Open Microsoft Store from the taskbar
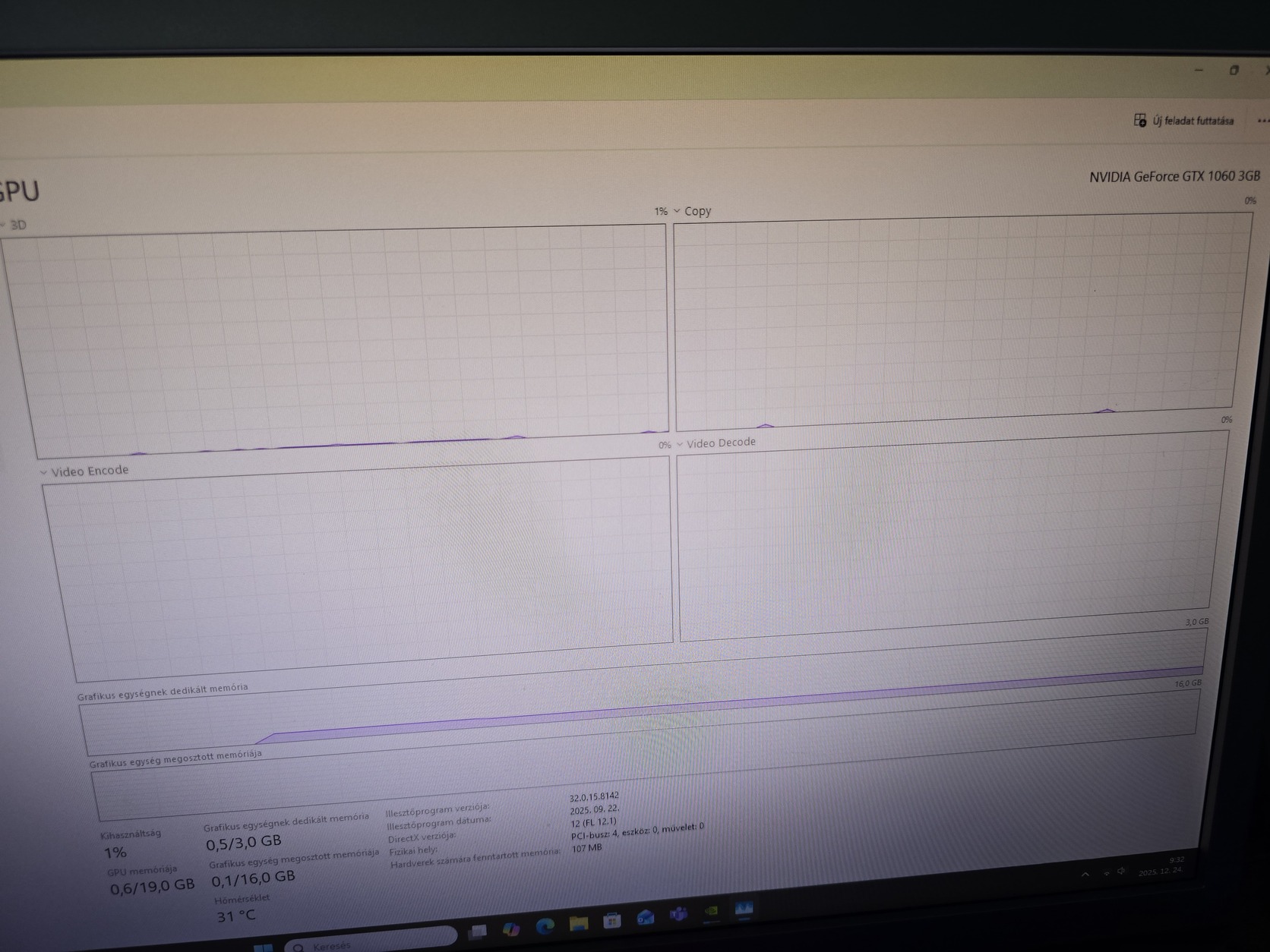The width and height of the screenshot is (1270, 952). pos(612,920)
